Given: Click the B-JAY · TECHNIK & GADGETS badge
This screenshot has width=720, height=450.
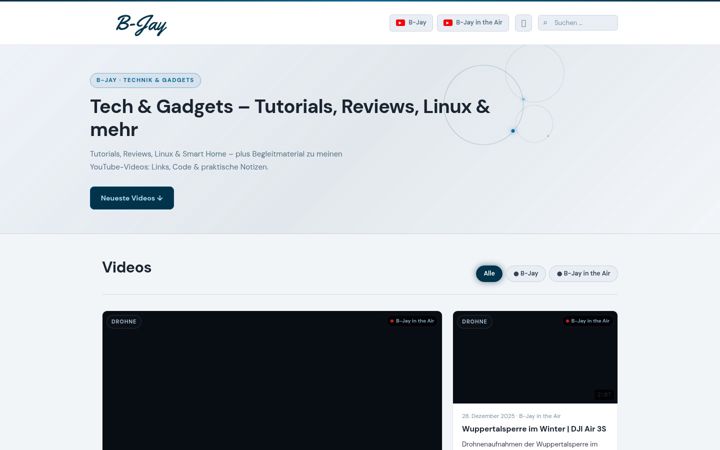Looking at the screenshot, I should pyautogui.click(x=145, y=80).
